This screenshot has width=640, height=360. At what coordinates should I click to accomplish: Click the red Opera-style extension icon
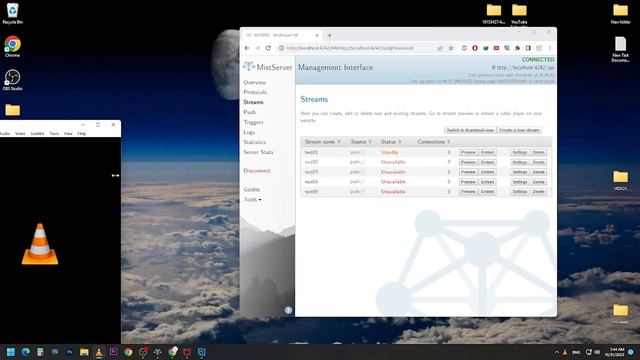pos(475,48)
